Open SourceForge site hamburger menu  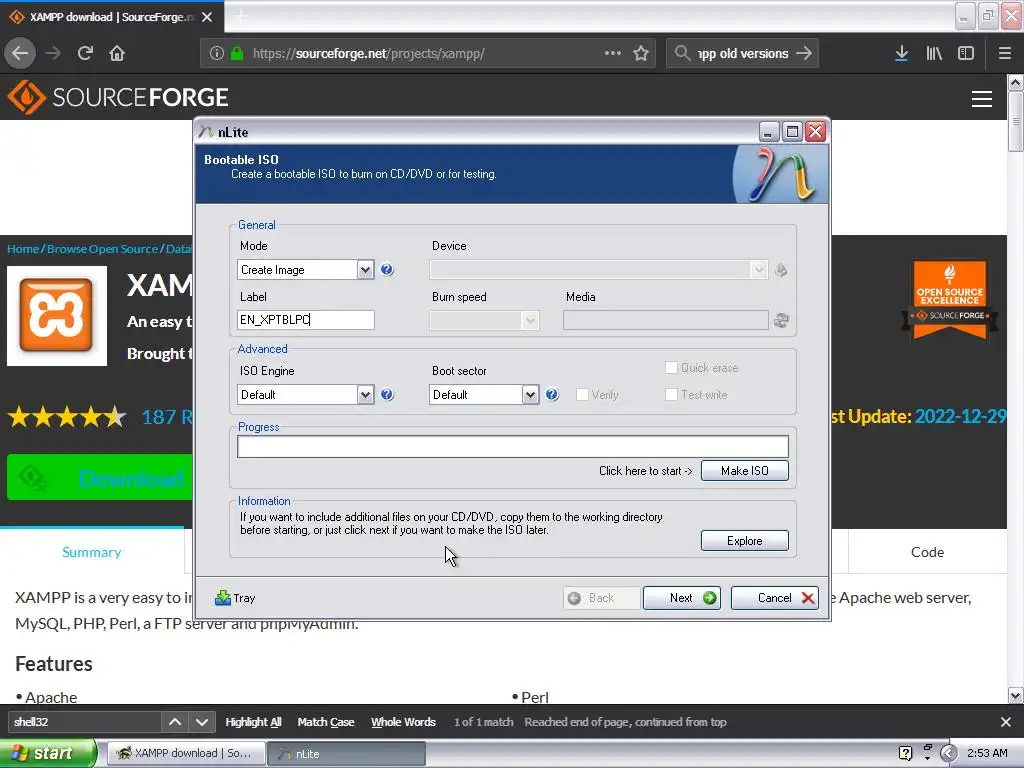coord(982,99)
